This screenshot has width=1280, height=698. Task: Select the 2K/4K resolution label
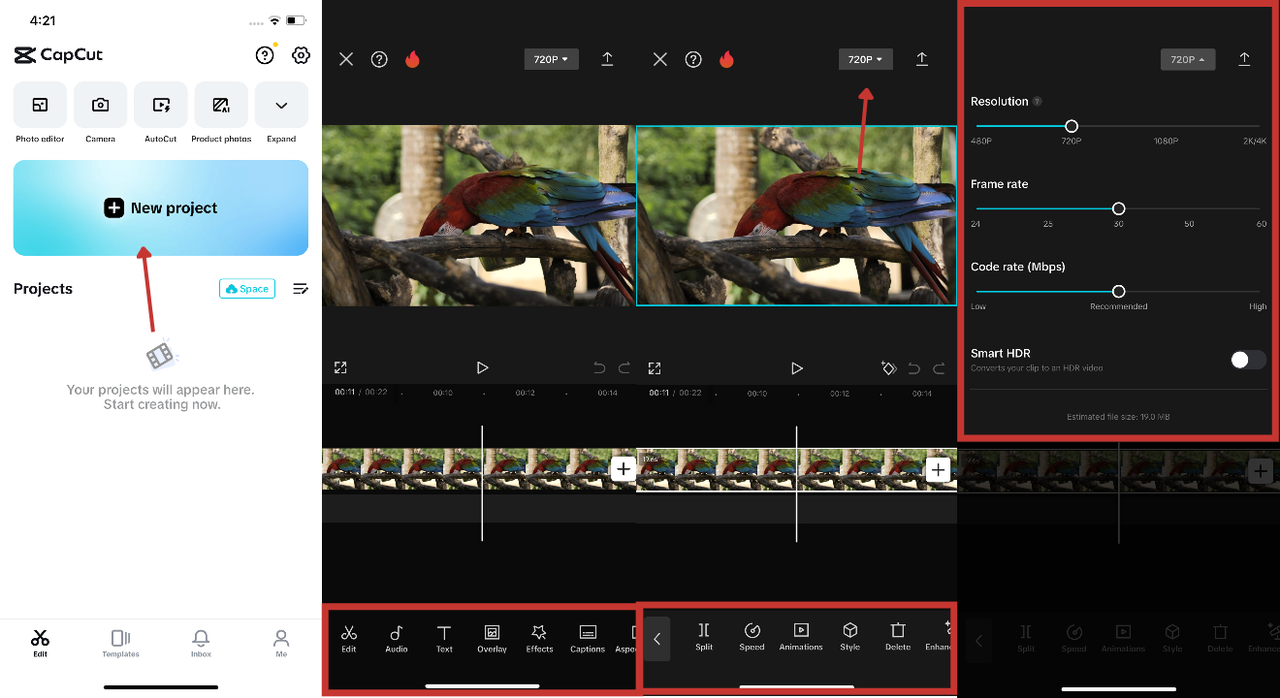(1254, 141)
